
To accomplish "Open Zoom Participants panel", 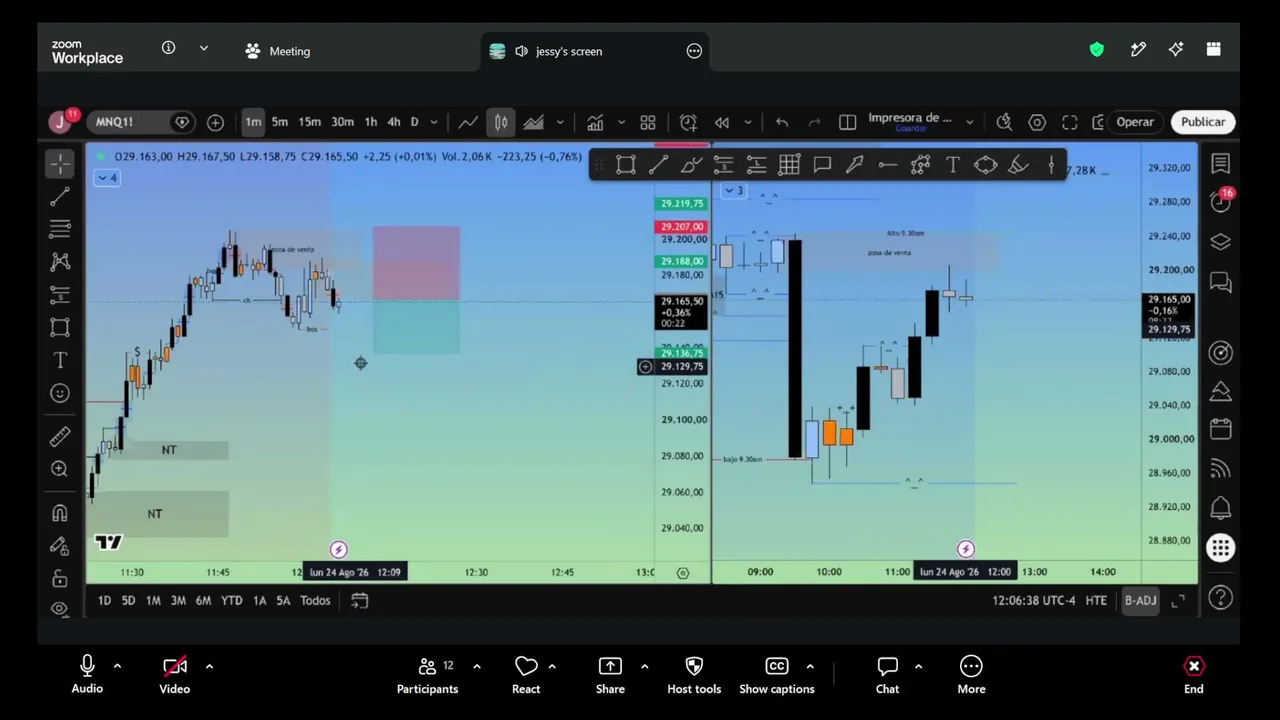I will click(427, 675).
